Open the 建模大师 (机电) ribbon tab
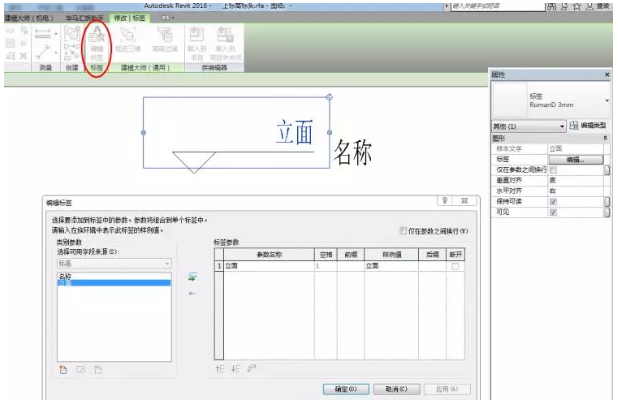The image size is (618, 406). click(29, 18)
